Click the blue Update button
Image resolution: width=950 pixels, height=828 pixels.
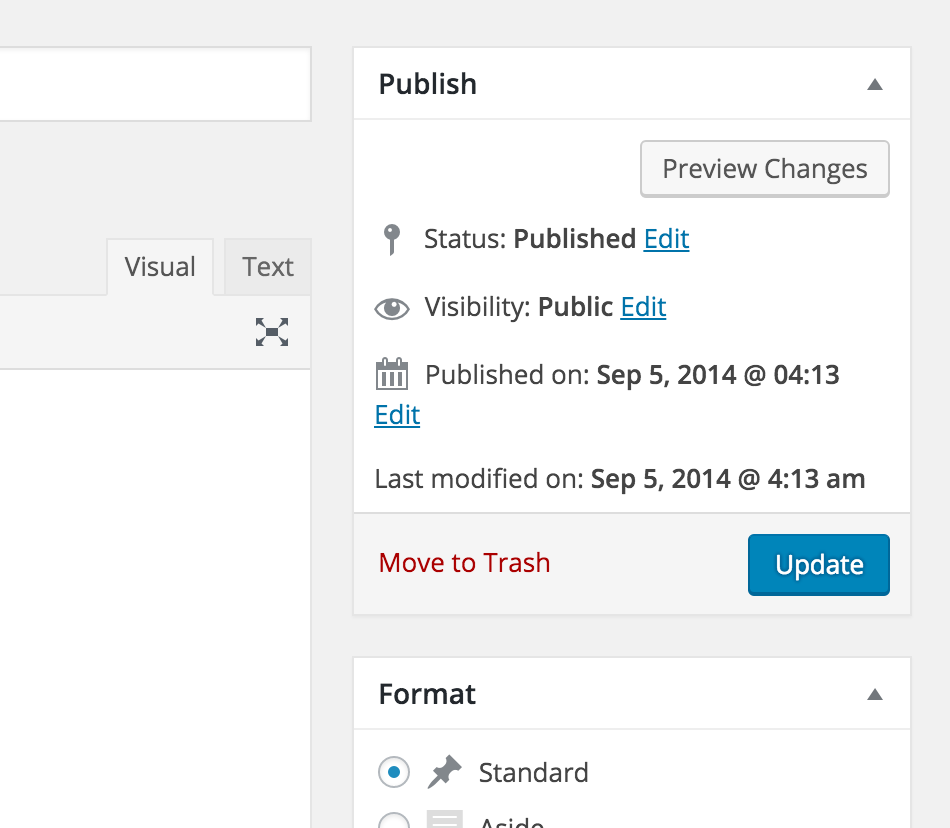(x=818, y=565)
